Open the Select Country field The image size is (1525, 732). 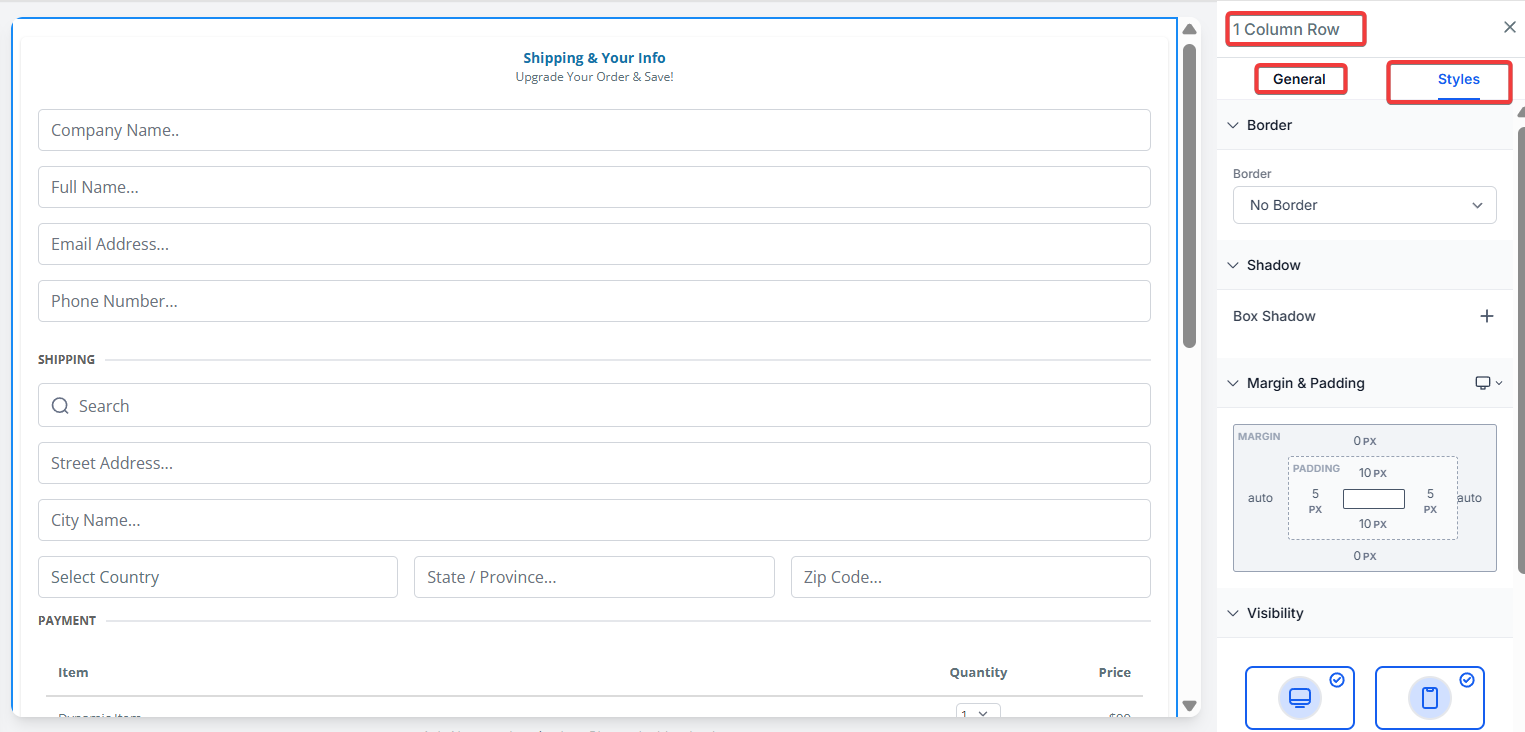[x=217, y=577]
